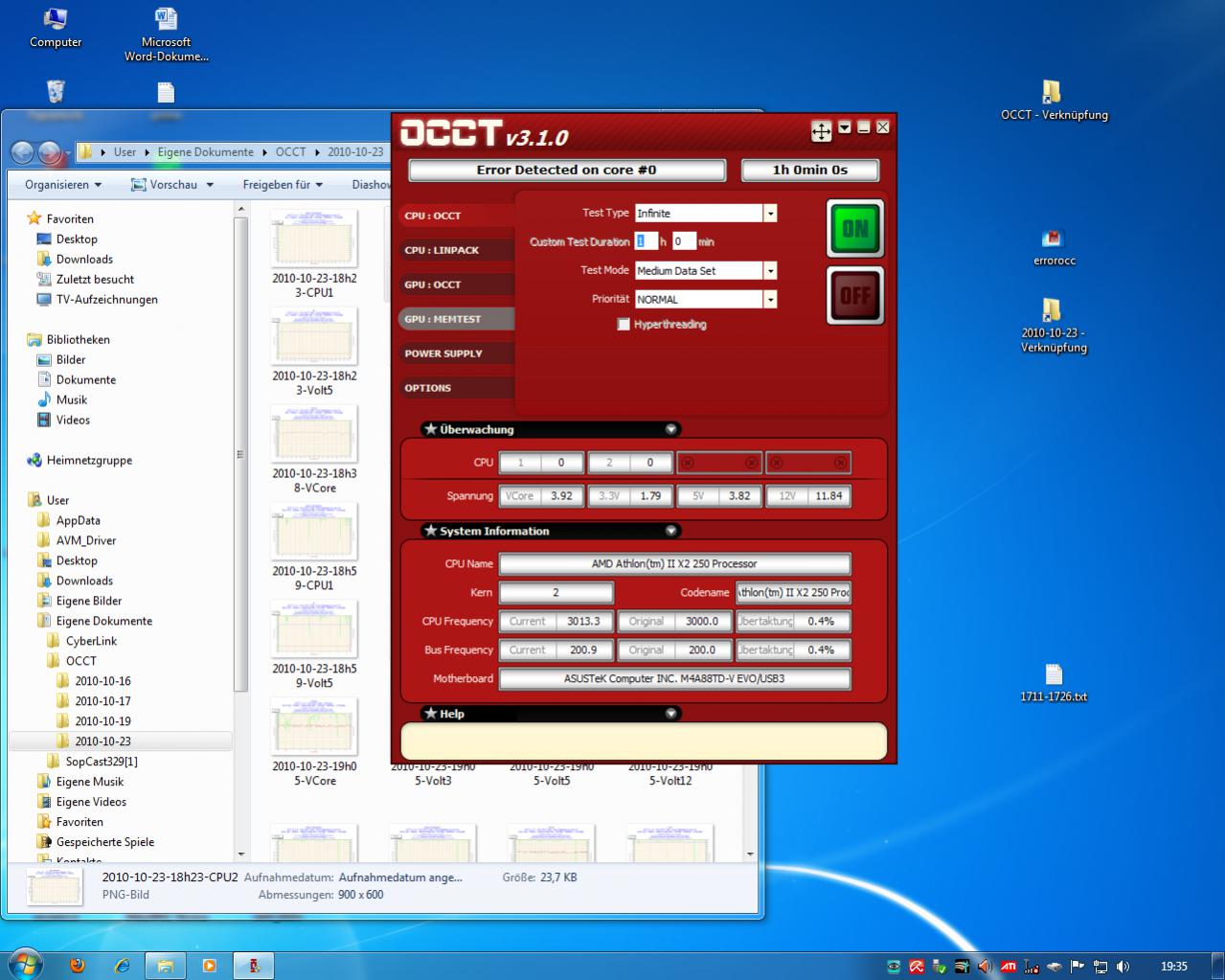The width and height of the screenshot is (1225, 980).
Task: Click the OCCT move-window crosshair icon
Action: click(x=822, y=131)
